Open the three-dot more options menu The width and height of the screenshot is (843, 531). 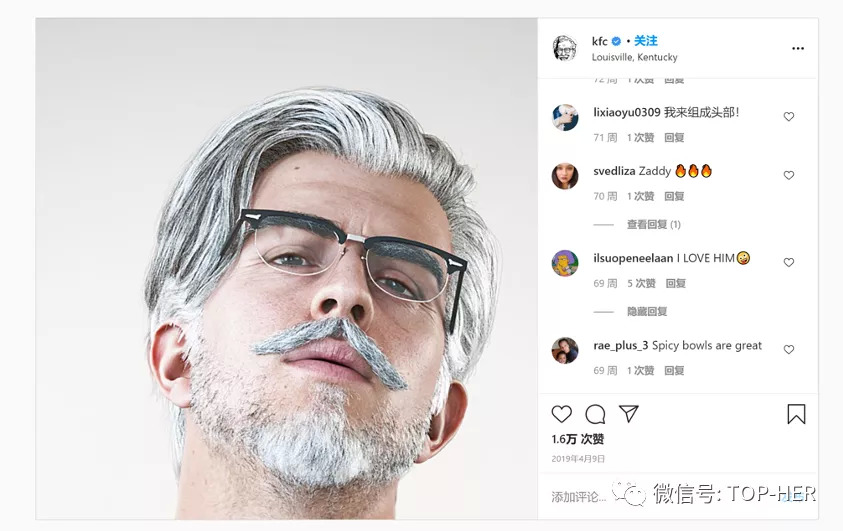[x=798, y=48]
